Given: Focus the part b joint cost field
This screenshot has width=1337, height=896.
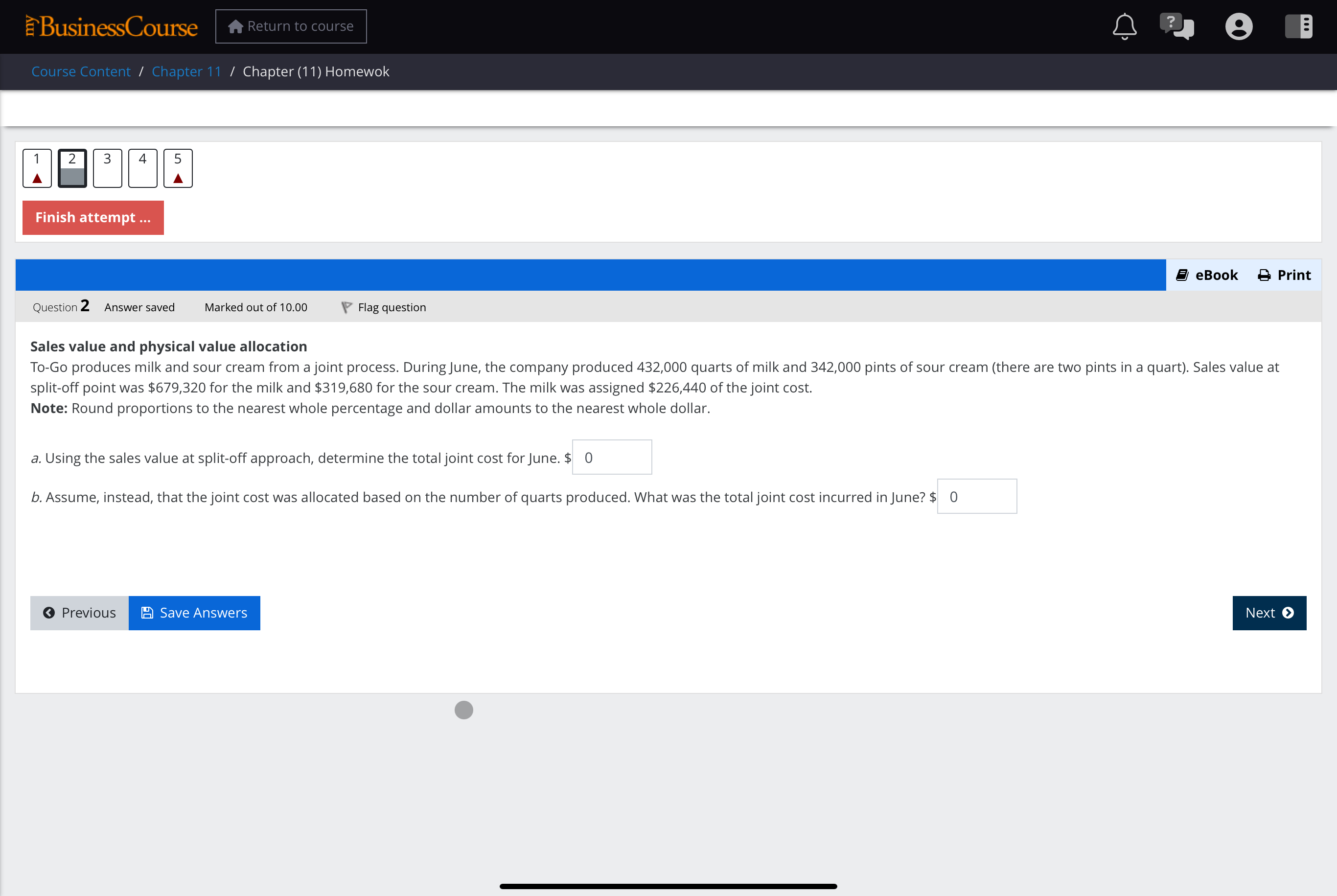Looking at the screenshot, I should 977,497.
